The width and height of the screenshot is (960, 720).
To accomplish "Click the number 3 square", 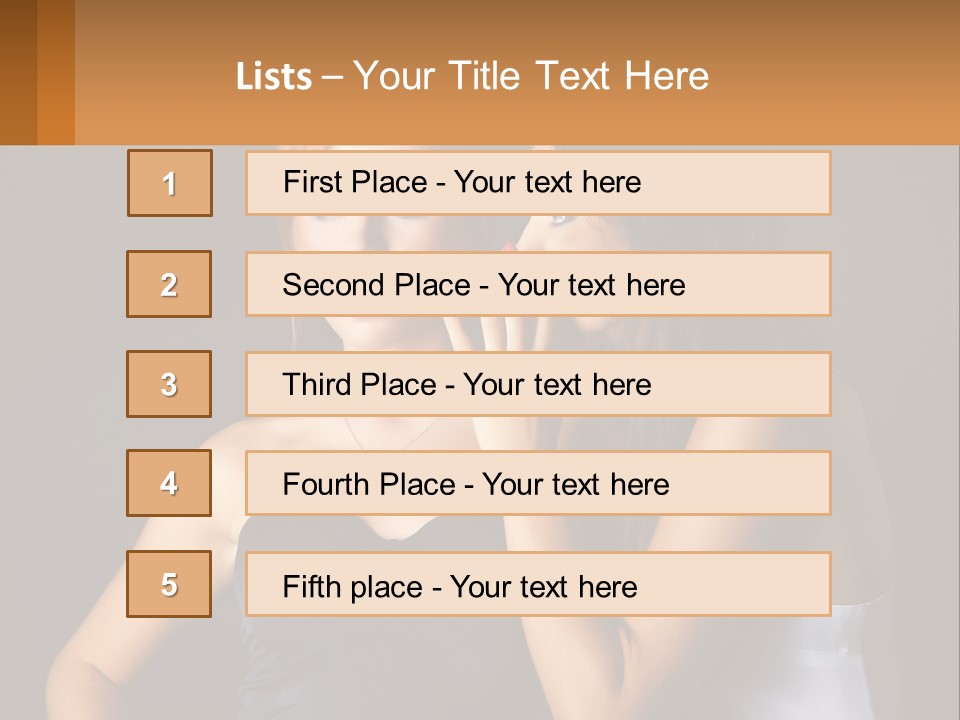I will click(x=169, y=384).
